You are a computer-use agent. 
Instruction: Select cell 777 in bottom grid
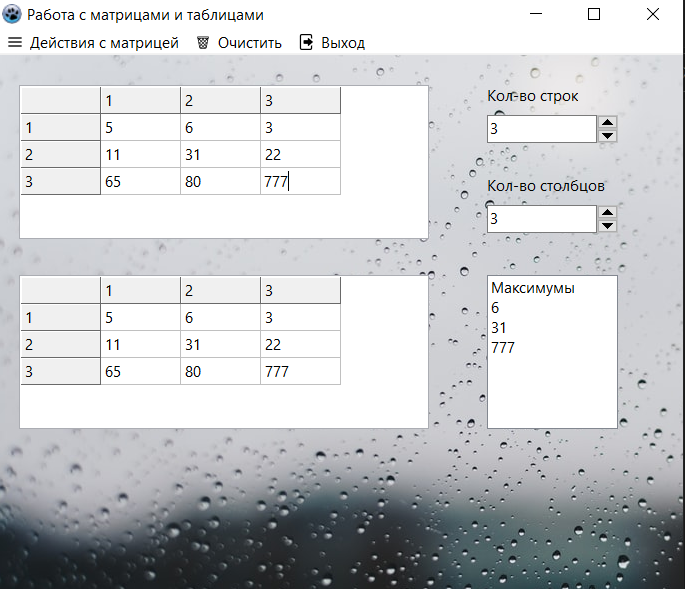coord(300,371)
